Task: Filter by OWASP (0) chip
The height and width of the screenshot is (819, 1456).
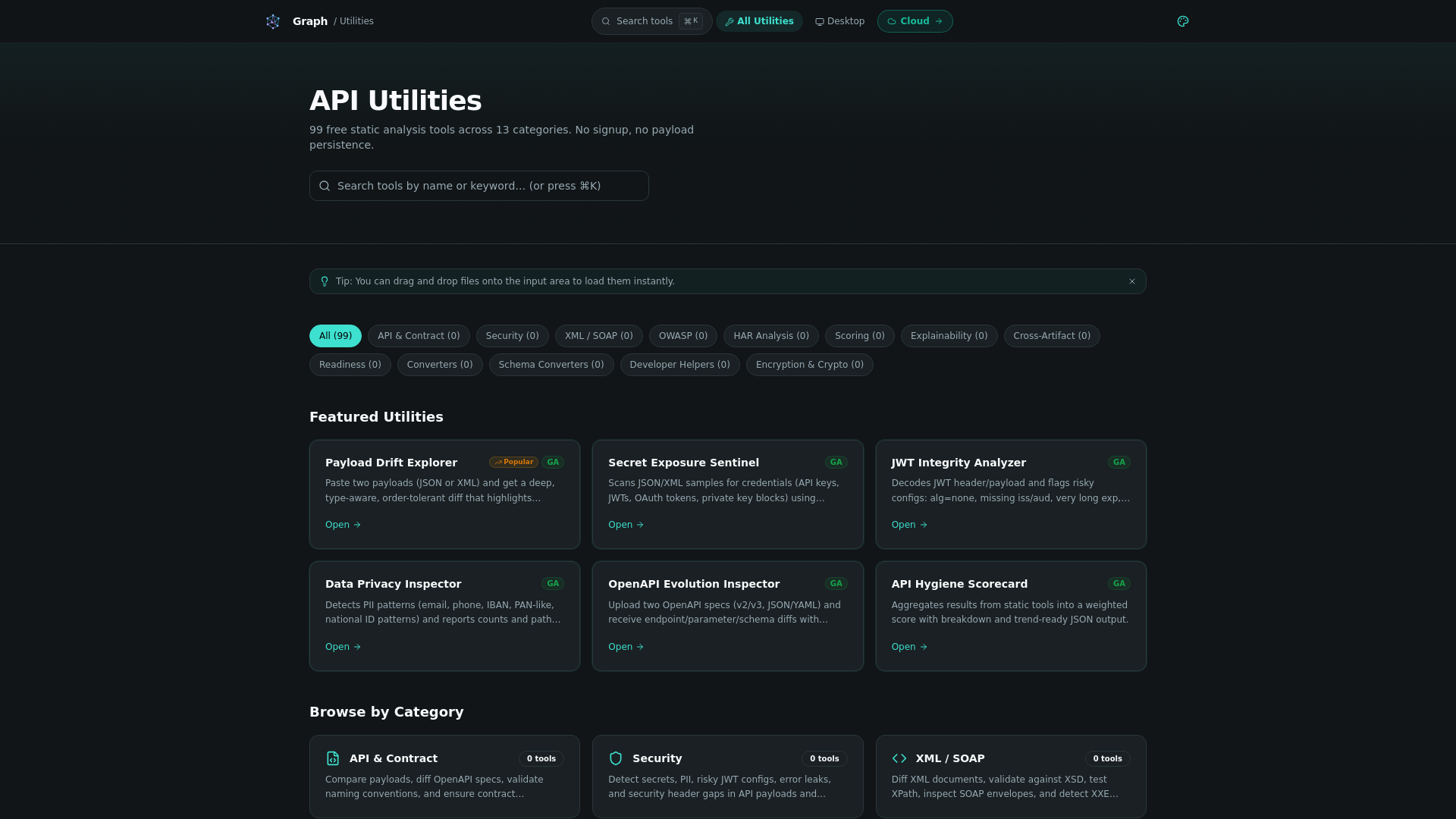Action: point(683,336)
